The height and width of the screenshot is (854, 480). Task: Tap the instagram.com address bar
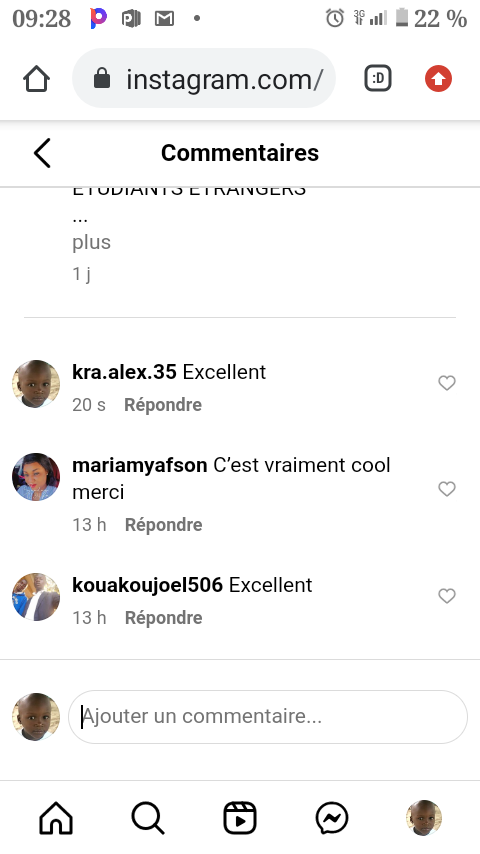click(204, 79)
